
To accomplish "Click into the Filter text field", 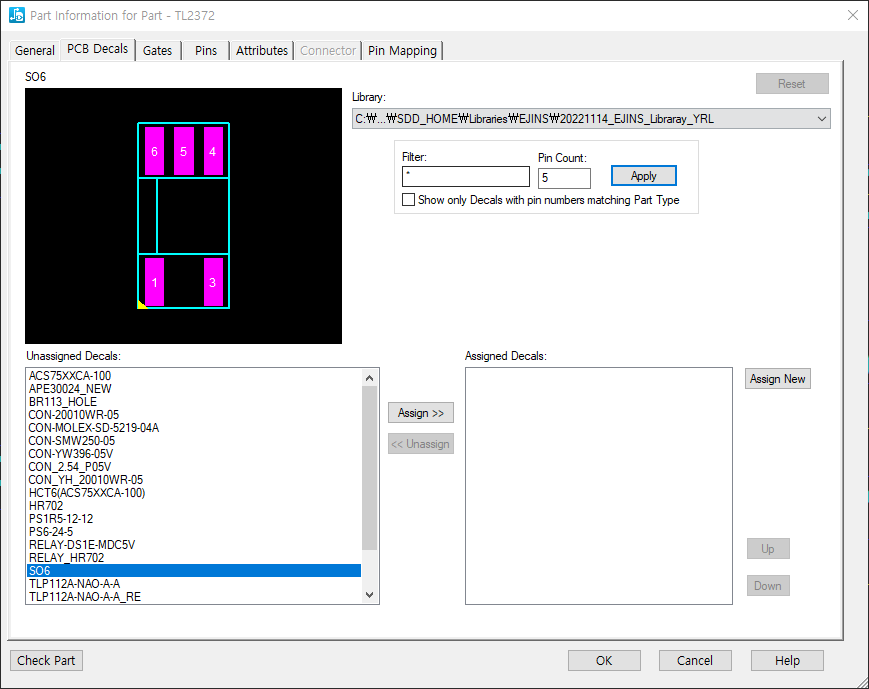I will tap(465, 177).
